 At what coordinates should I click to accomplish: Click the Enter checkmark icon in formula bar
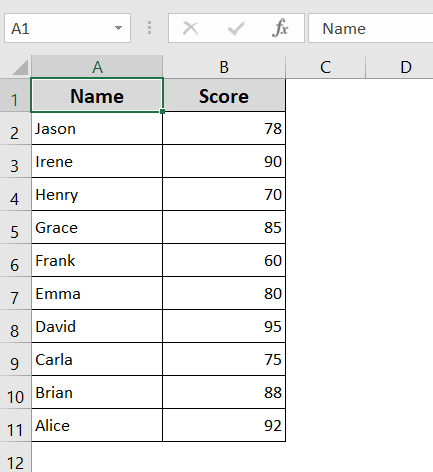point(236,29)
